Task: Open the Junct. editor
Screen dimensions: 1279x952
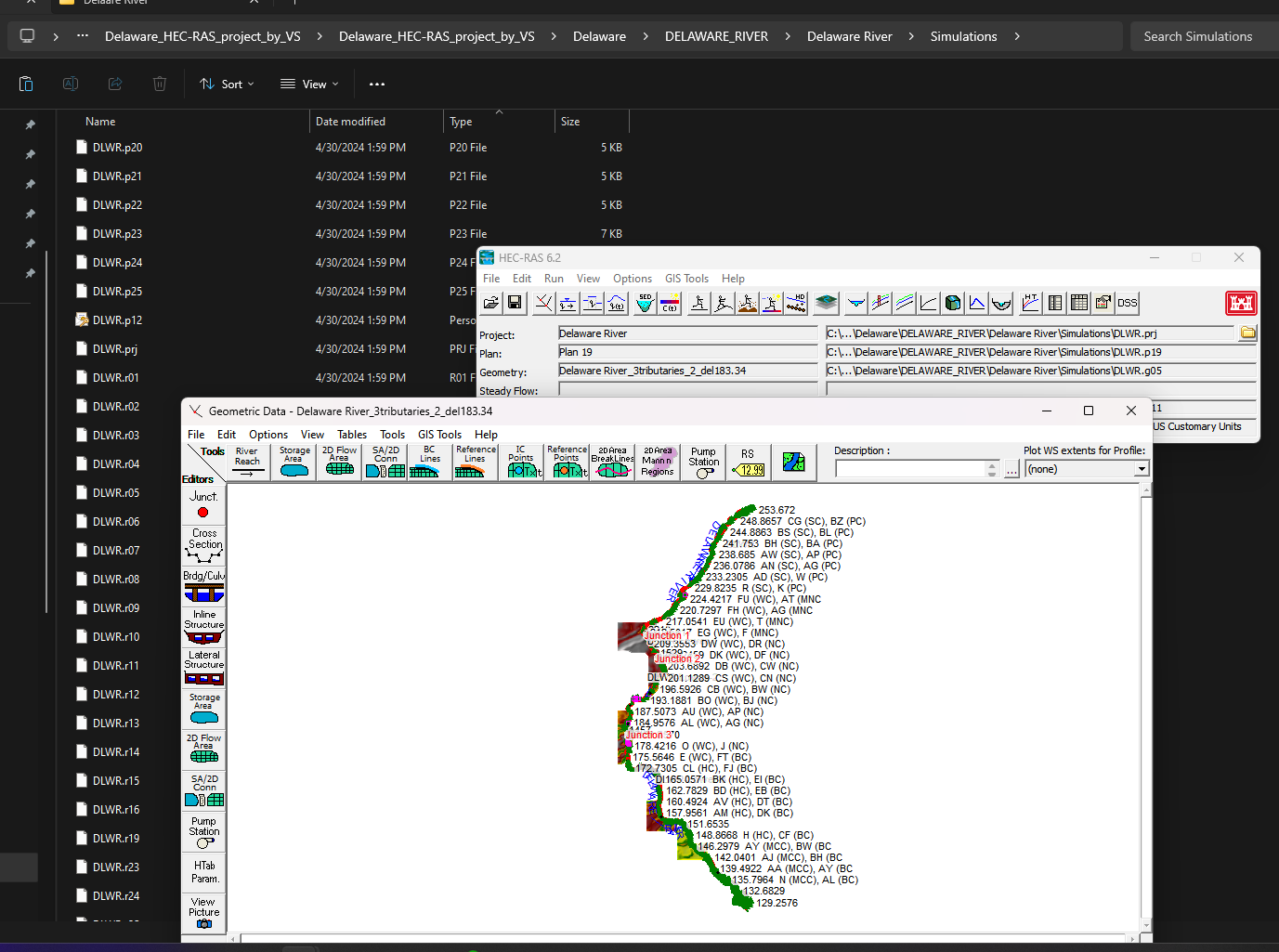Action: click(203, 505)
